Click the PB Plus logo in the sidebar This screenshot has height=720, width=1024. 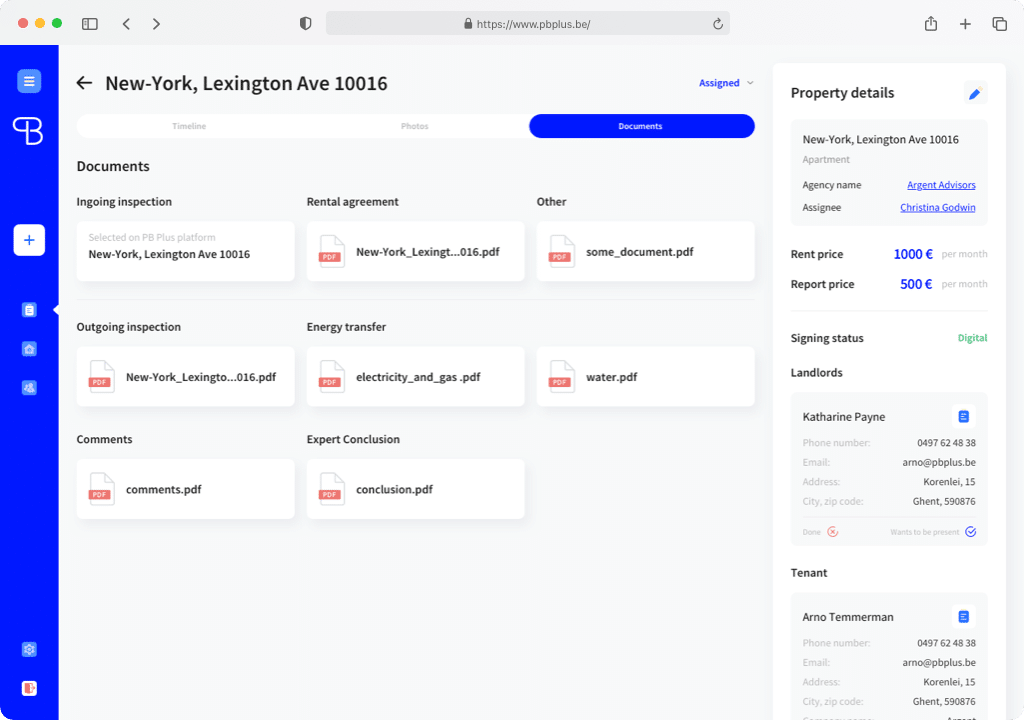[x=28, y=131]
